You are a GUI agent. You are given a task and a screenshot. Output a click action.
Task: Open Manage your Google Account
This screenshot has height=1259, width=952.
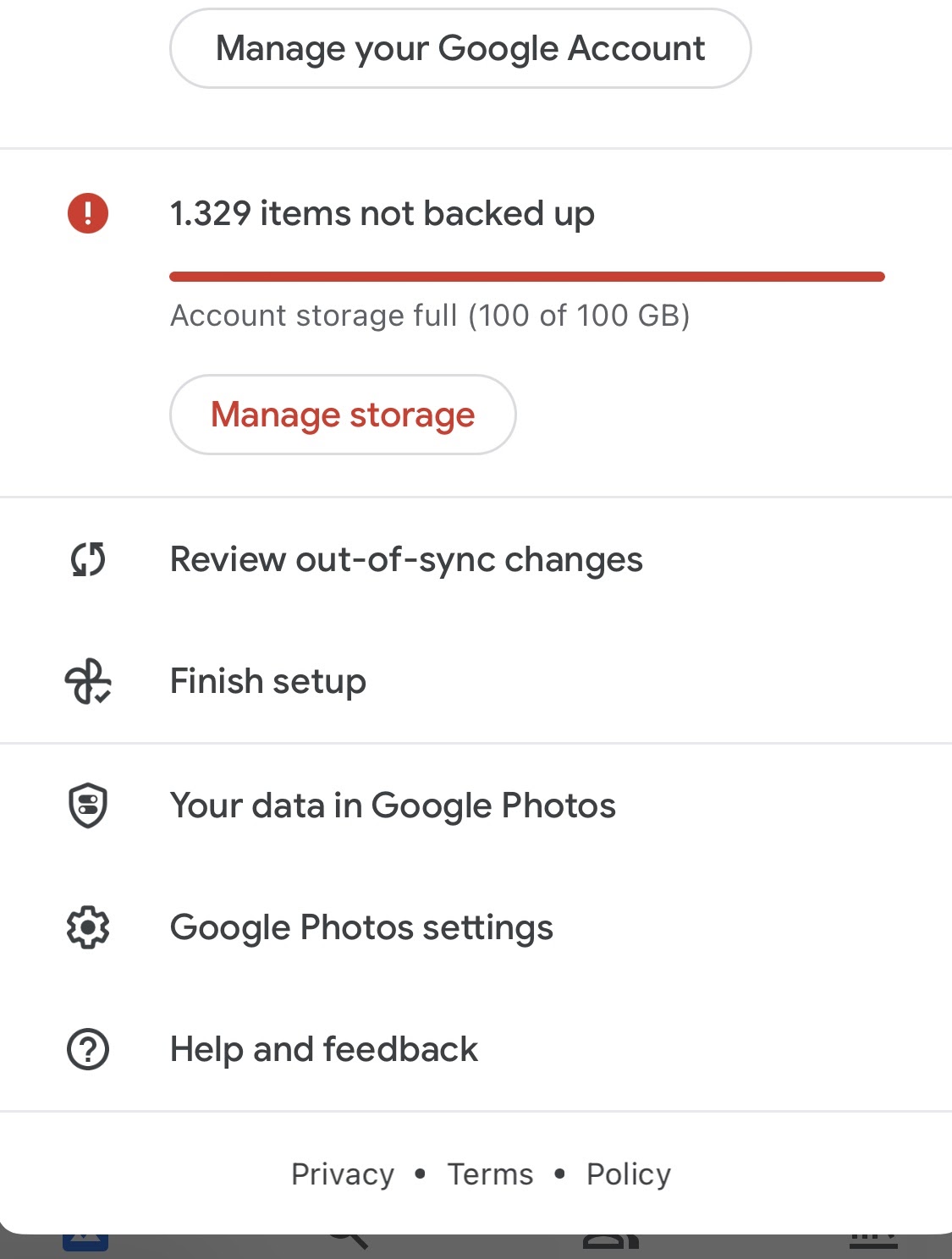tap(460, 48)
